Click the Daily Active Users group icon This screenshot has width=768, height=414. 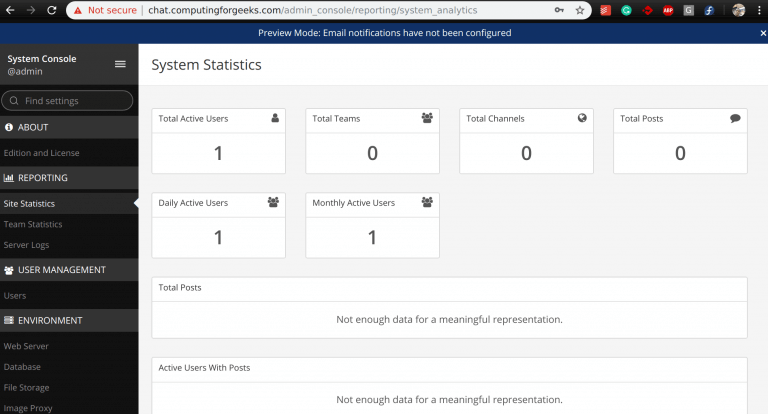click(274, 202)
